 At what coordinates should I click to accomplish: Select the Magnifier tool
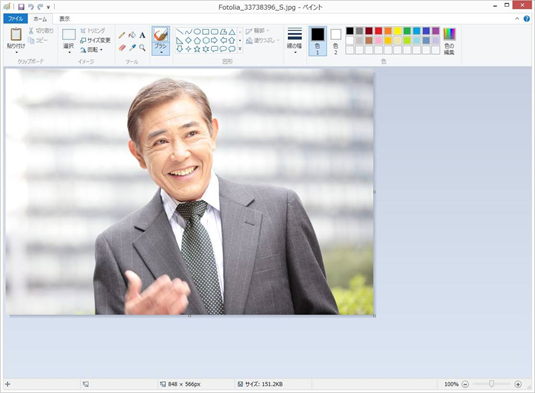point(142,48)
